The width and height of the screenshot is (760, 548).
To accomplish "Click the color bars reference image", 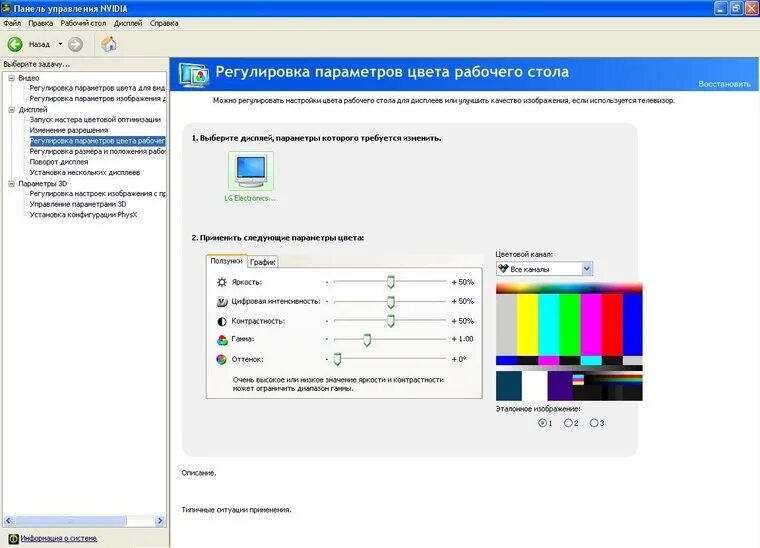I will [x=569, y=342].
